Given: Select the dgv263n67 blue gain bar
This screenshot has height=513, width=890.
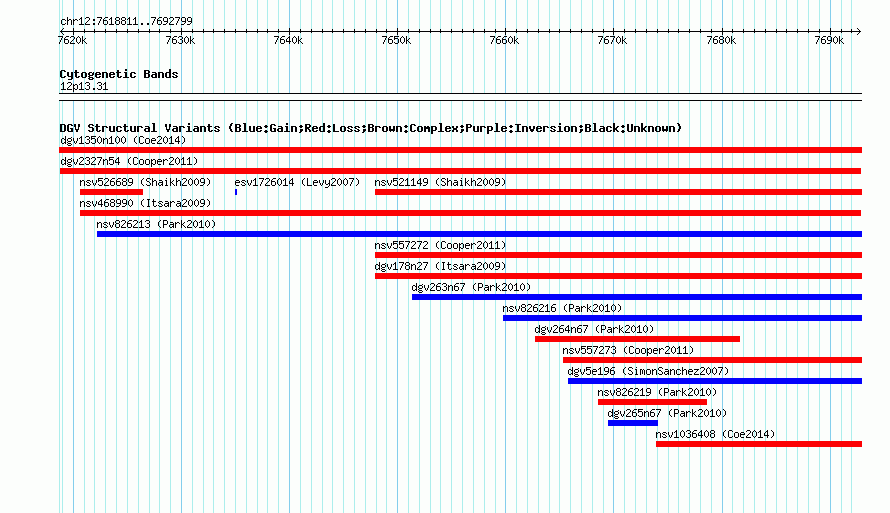Looking at the screenshot, I should (637, 297).
